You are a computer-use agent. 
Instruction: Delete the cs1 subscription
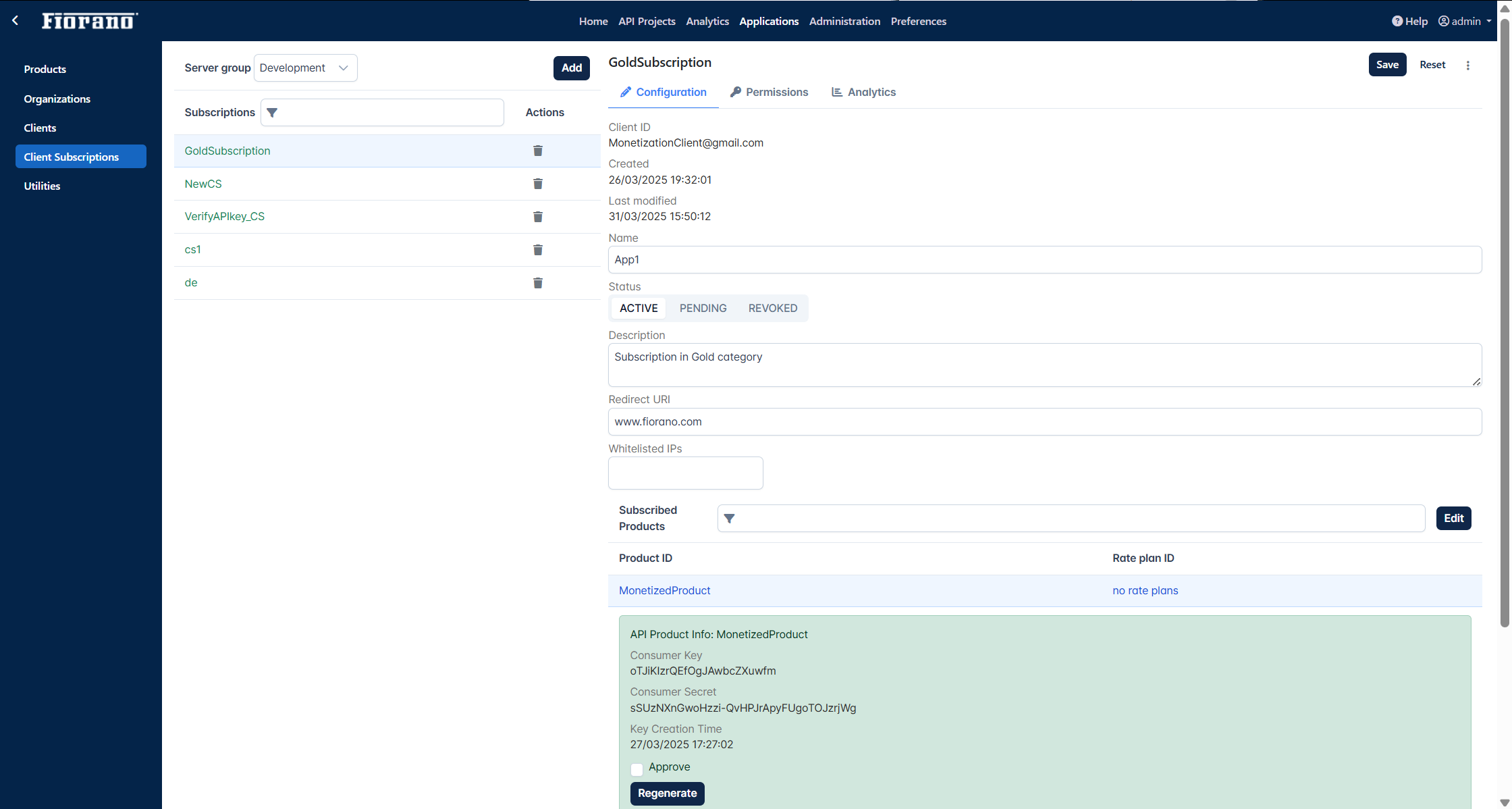coord(538,250)
